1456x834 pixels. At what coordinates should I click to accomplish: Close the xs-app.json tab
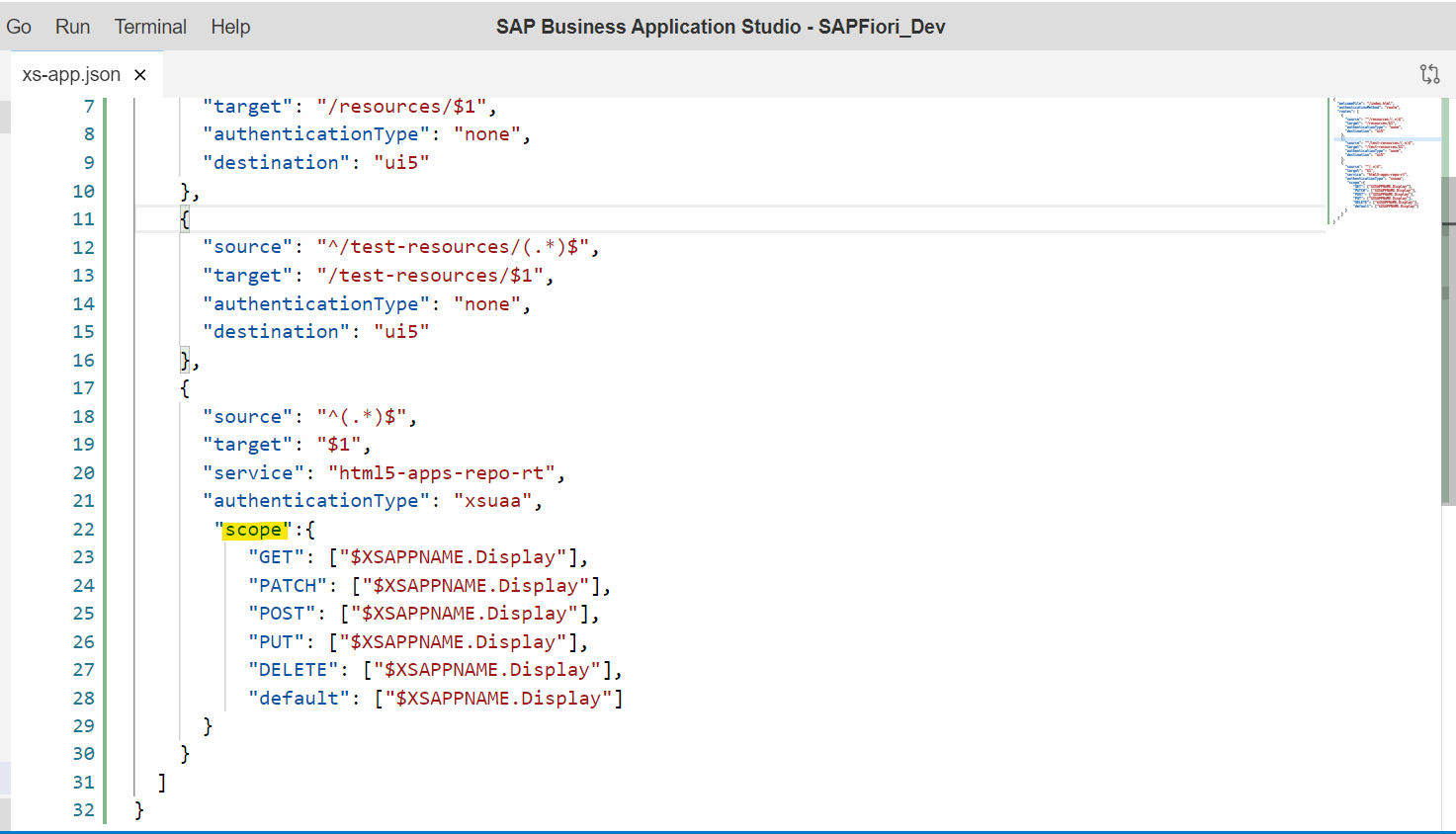(x=140, y=75)
